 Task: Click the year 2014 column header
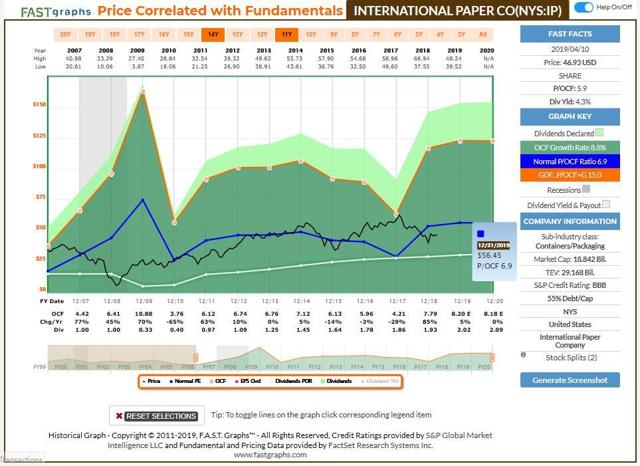coord(295,50)
